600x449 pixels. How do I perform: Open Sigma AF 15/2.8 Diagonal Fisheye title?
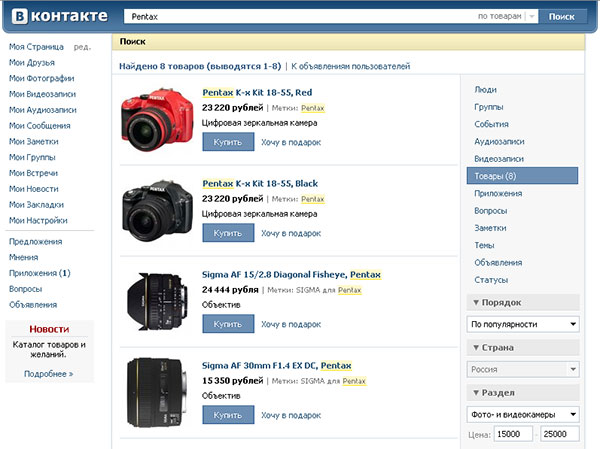pos(291,274)
